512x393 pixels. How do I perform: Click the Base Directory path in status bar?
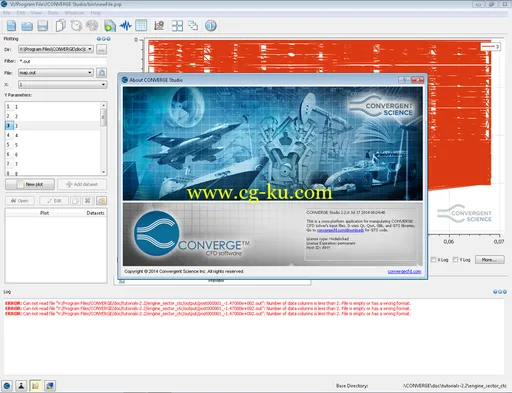455,386
